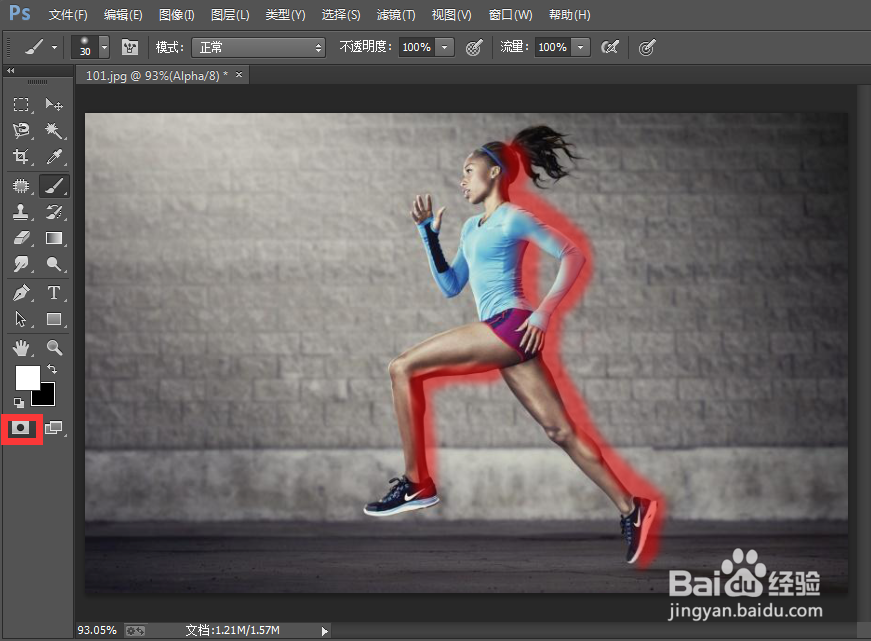The image size is (871, 641).
Task: Click the Ps application logo
Action: (20, 13)
